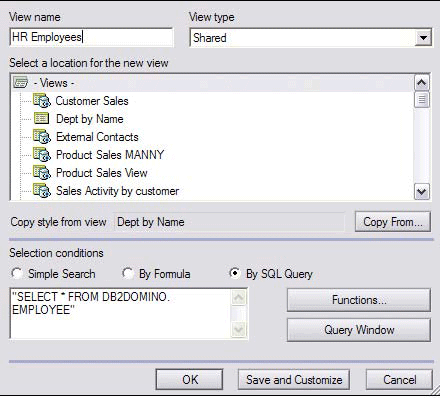Click the SQL query box scroll up arrow

click(239, 297)
